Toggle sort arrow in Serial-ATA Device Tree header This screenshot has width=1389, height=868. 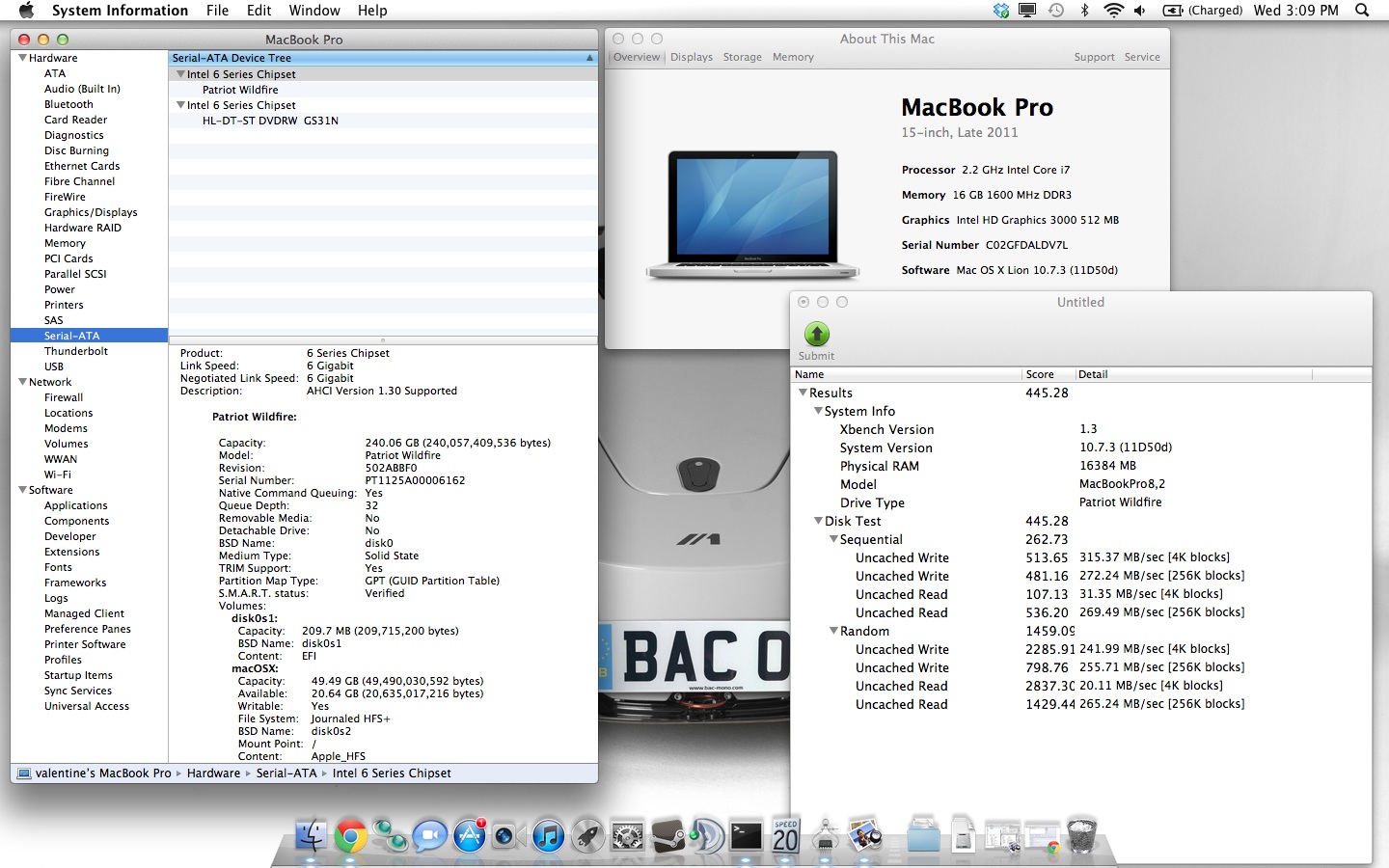point(589,58)
